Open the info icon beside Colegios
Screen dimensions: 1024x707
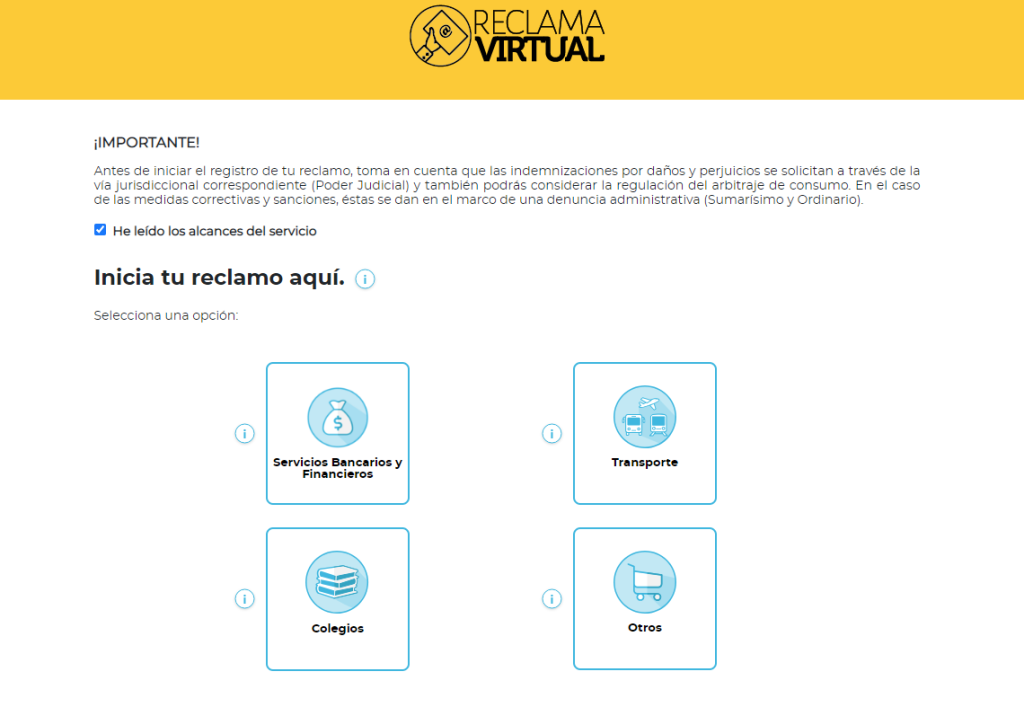coord(245,599)
